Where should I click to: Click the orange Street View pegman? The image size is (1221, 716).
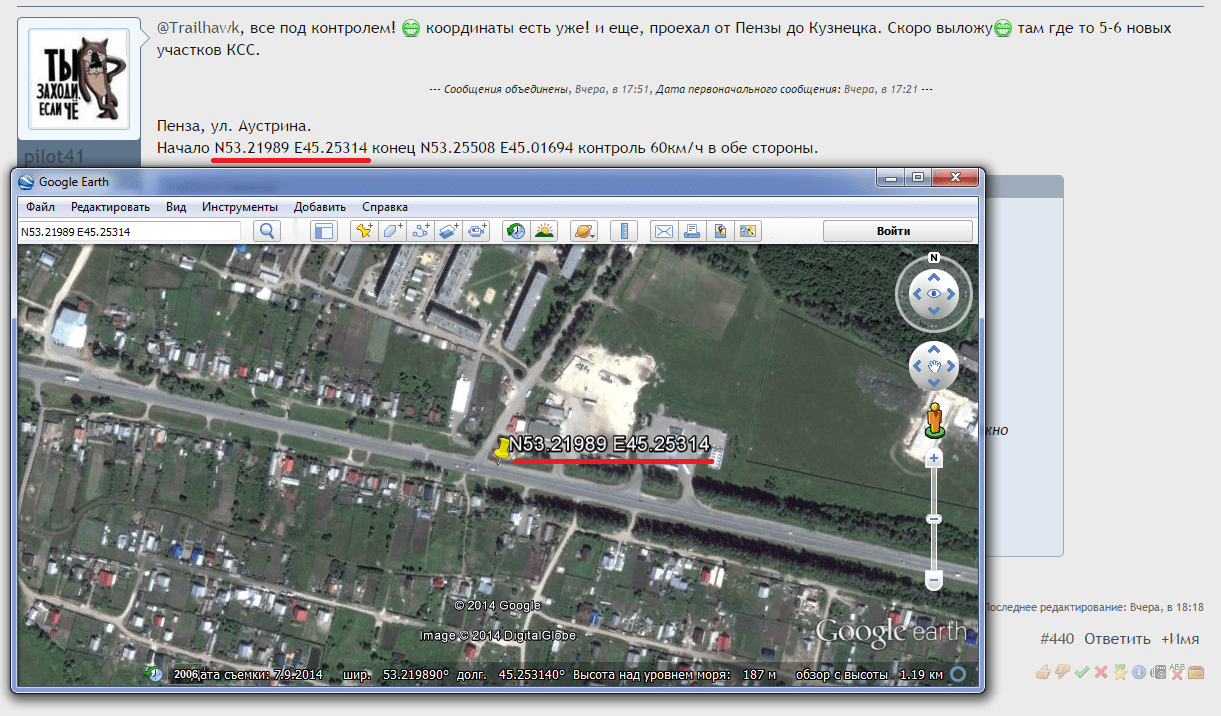tap(934, 420)
